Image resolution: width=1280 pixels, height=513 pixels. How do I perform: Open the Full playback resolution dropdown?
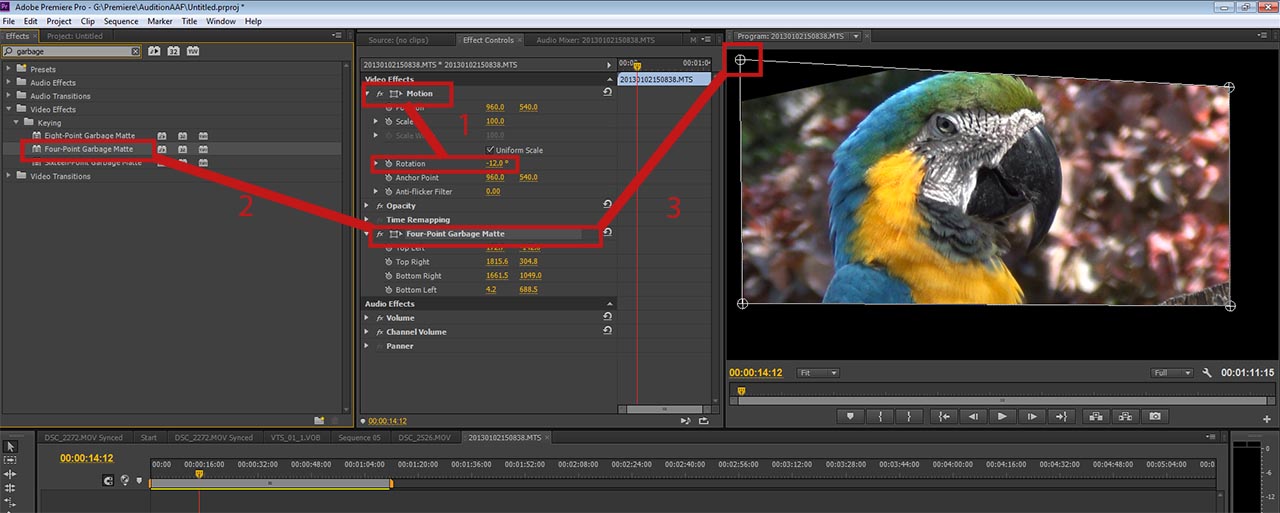pyautogui.click(x=1172, y=373)
